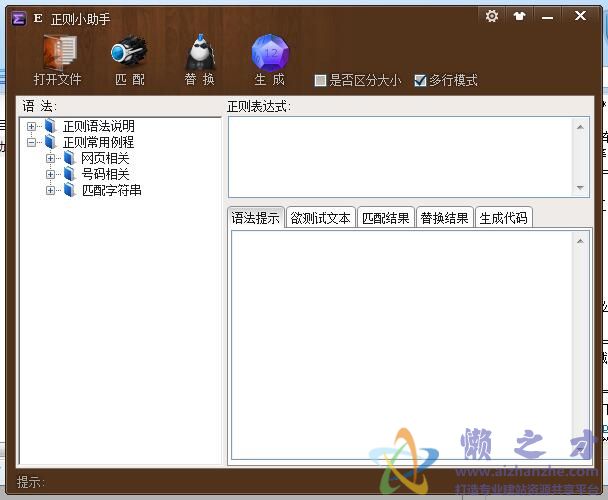
Task: Collapse the 正则常用例程 node
Action: (x=31, y=142)
